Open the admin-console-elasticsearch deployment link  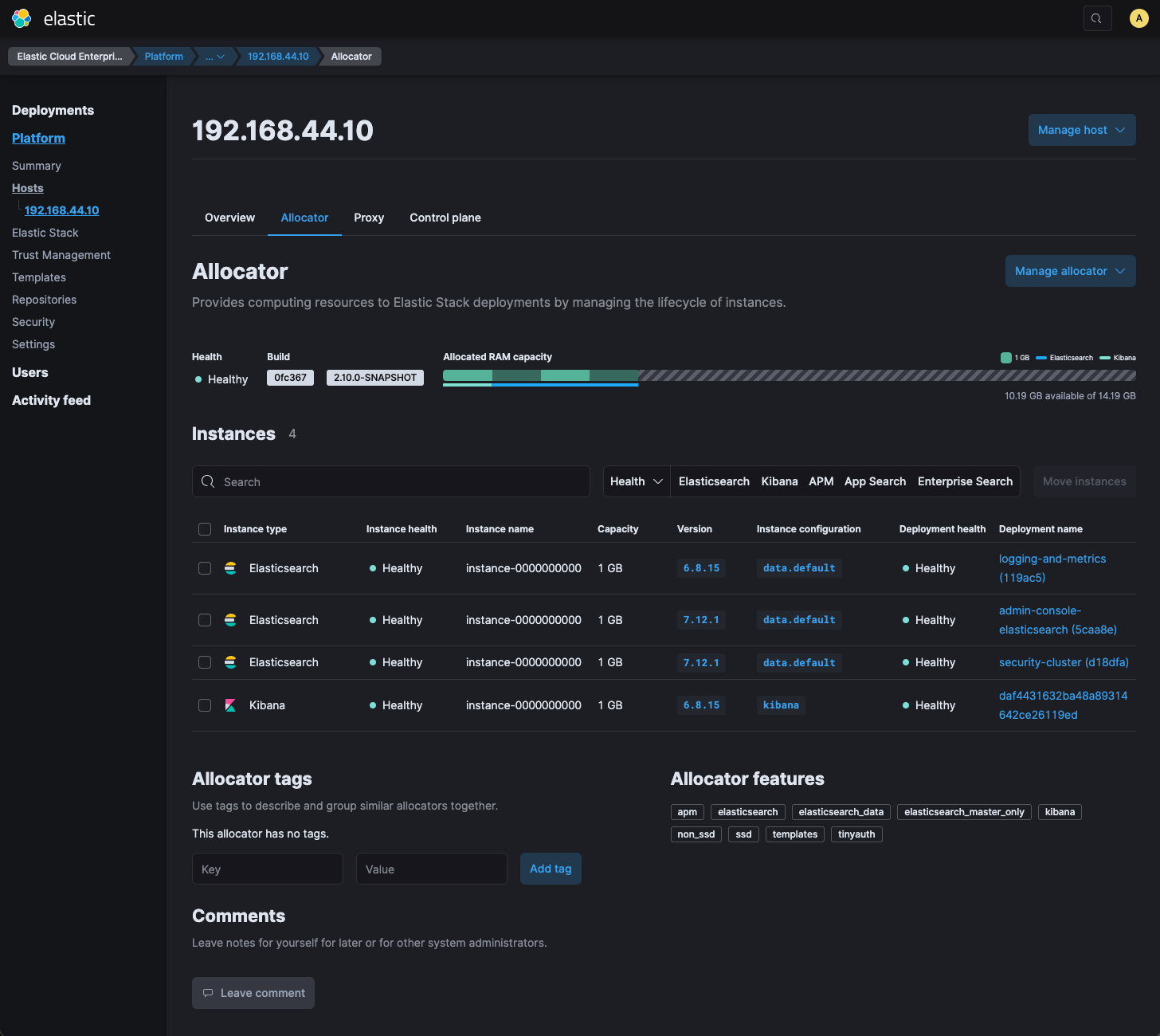pos(1058,620)
